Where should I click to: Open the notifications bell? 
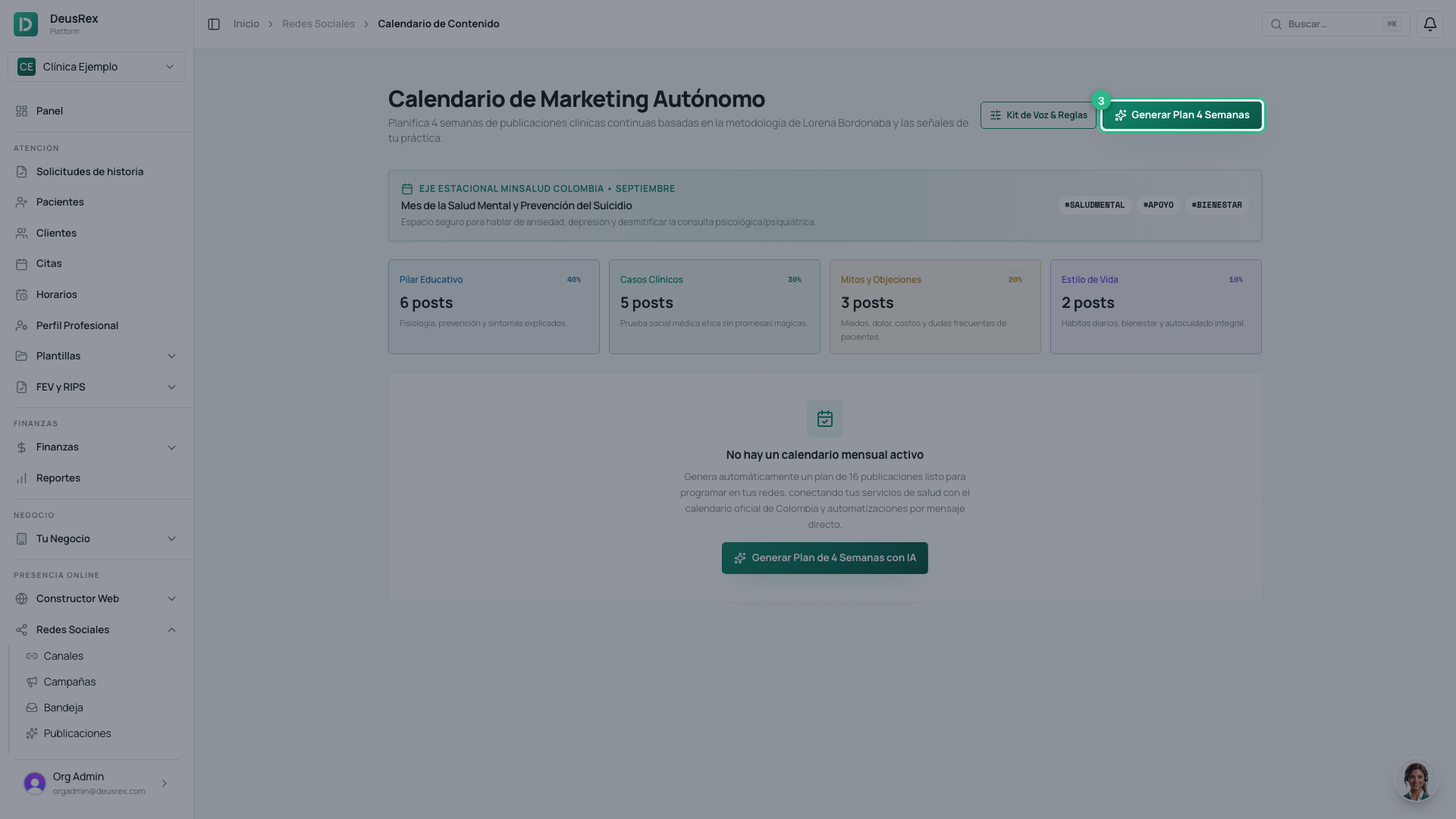coord(1429,24)
